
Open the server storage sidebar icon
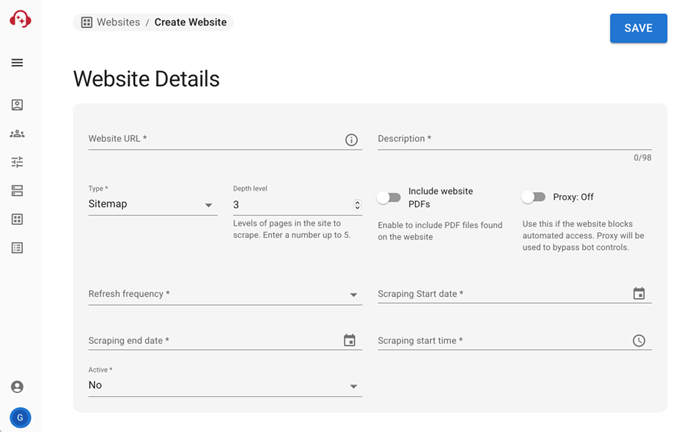coord(17,191)
